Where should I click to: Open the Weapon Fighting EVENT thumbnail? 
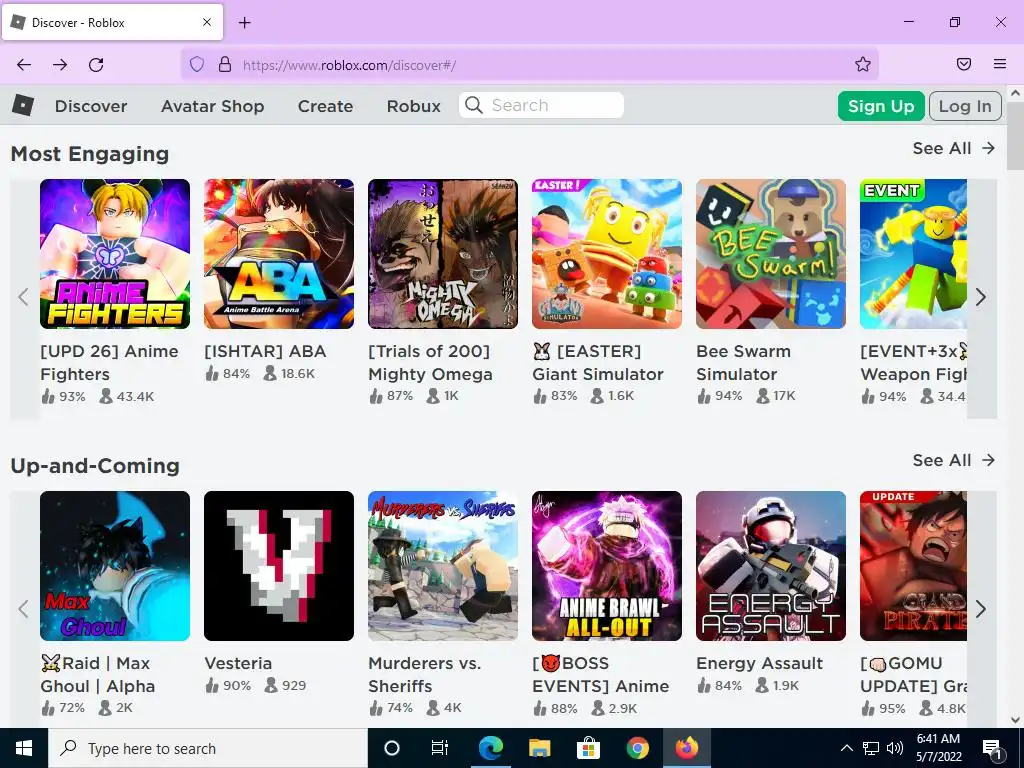click(x=913, y=254)
